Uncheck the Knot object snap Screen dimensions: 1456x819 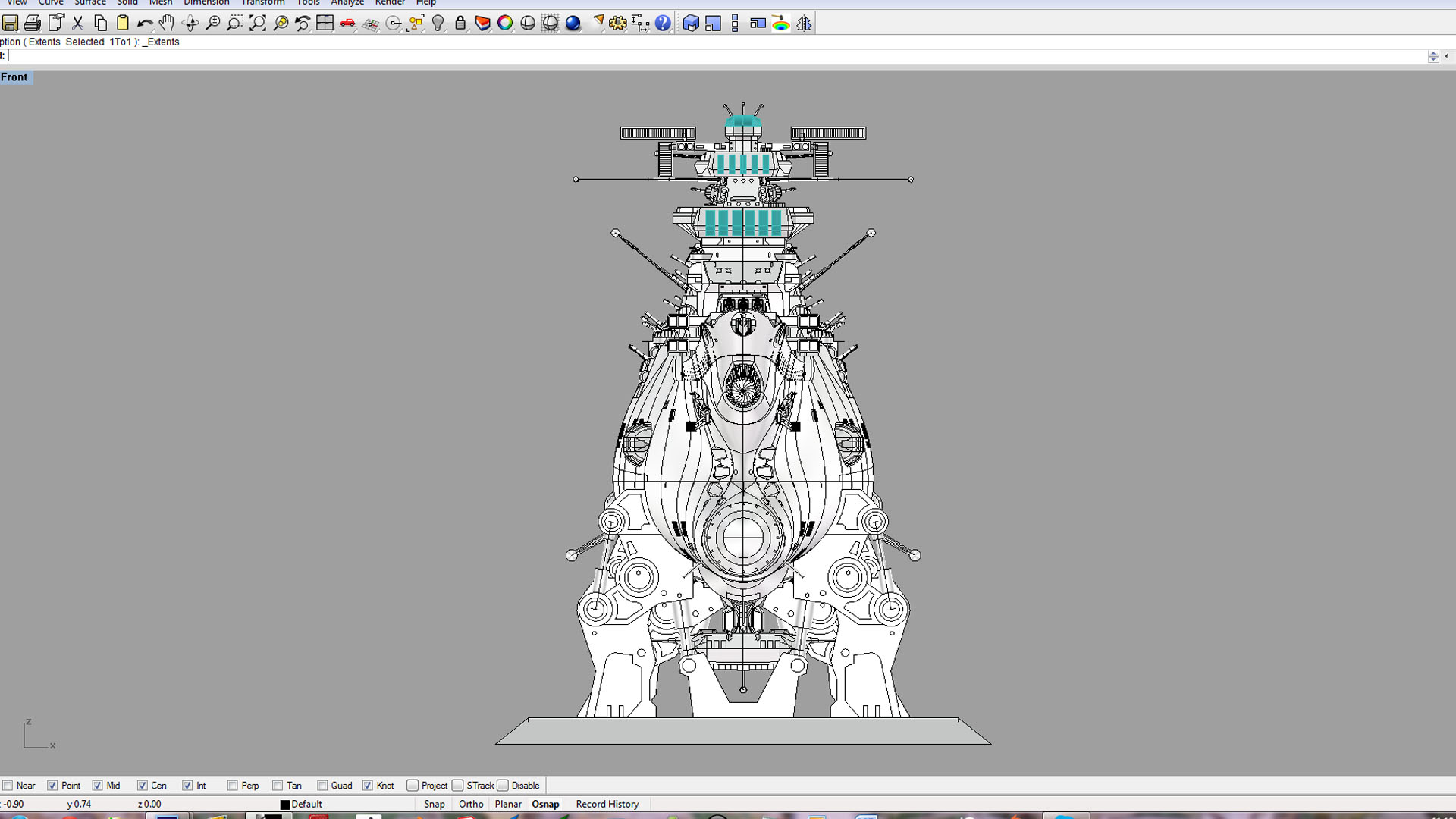(x=368, y=786)
